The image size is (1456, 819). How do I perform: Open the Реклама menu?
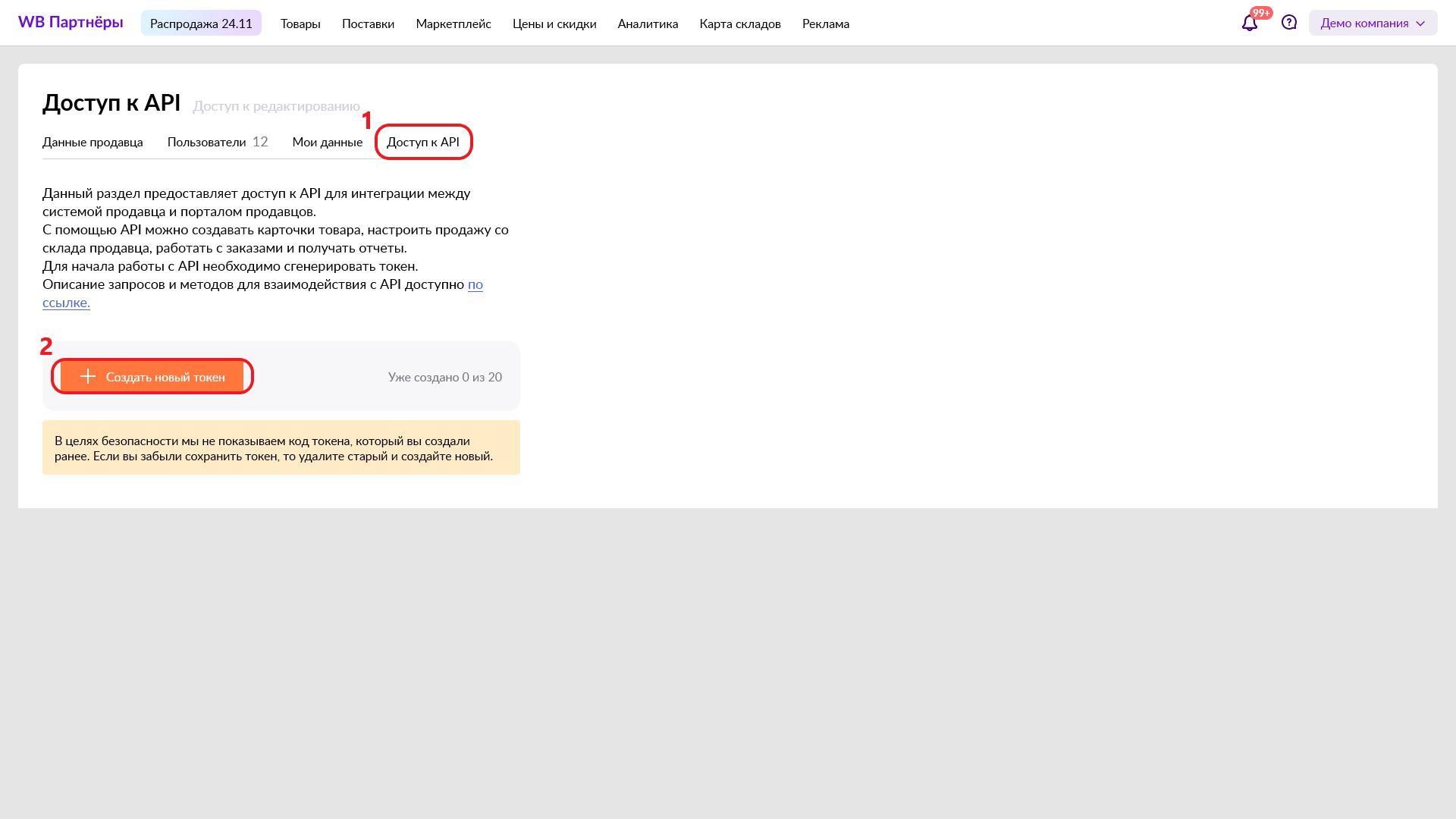point(825,24)
